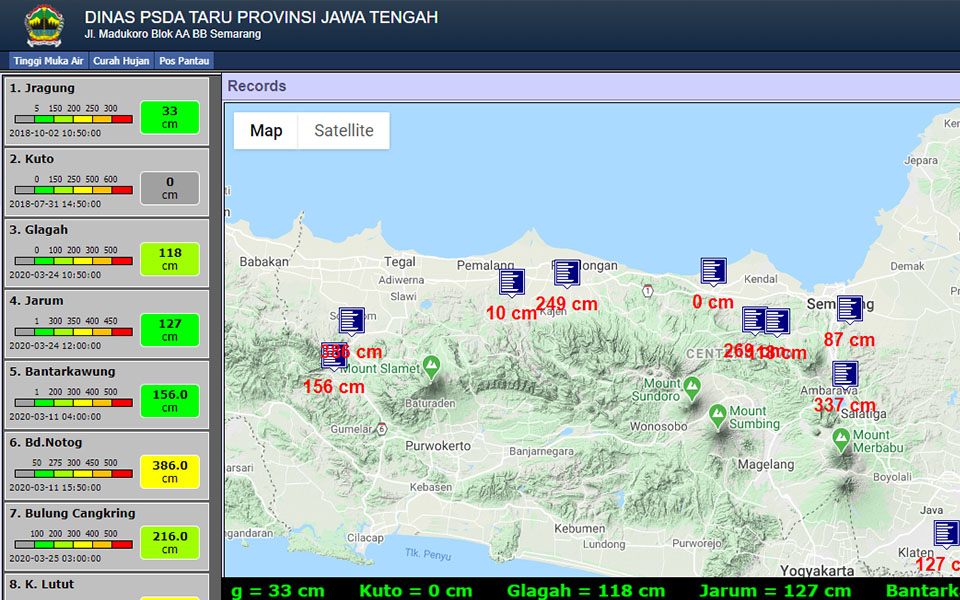960x600 pixels.
Task: Open the Tinggi Muka Air tab
Action: (49, 61)
